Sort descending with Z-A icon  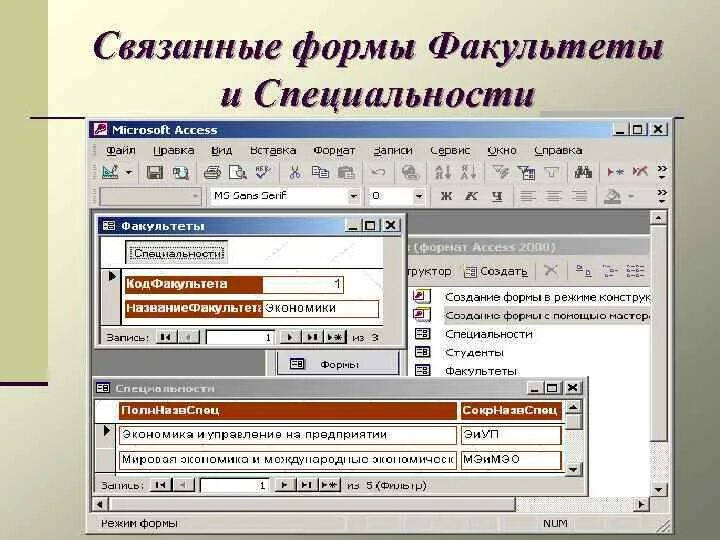click(468, 173)
